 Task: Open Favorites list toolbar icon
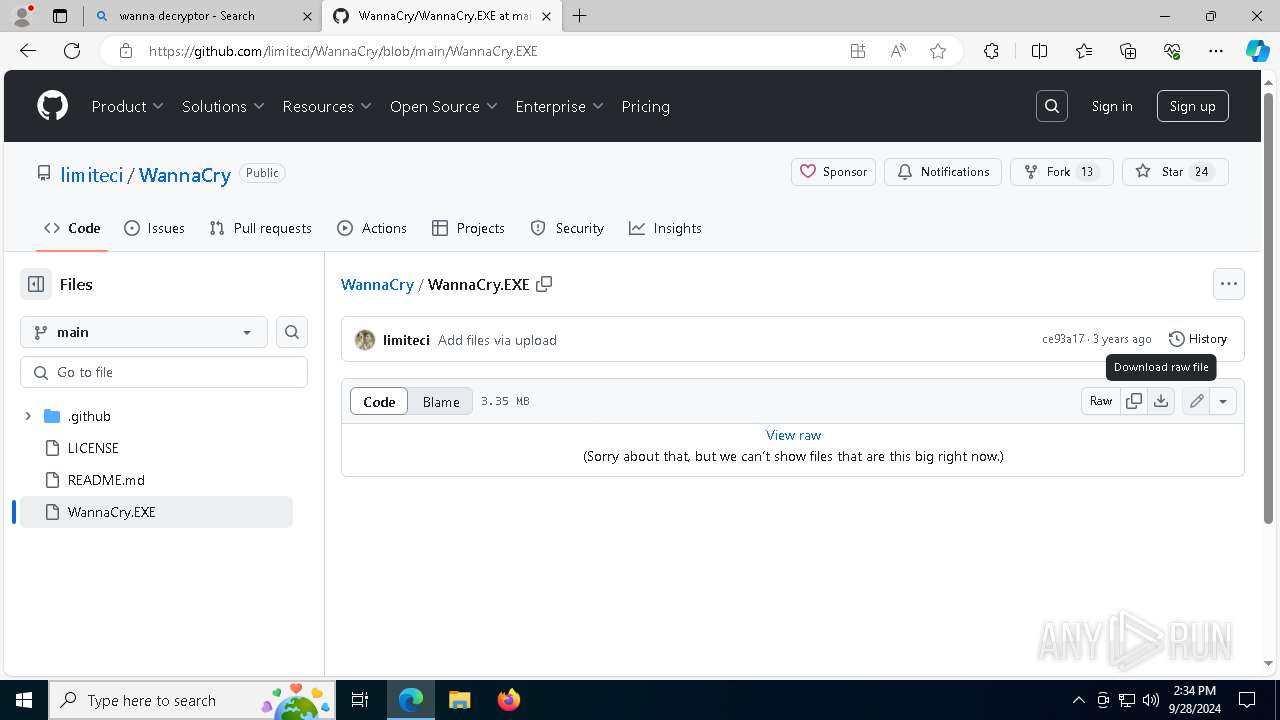1084,51
